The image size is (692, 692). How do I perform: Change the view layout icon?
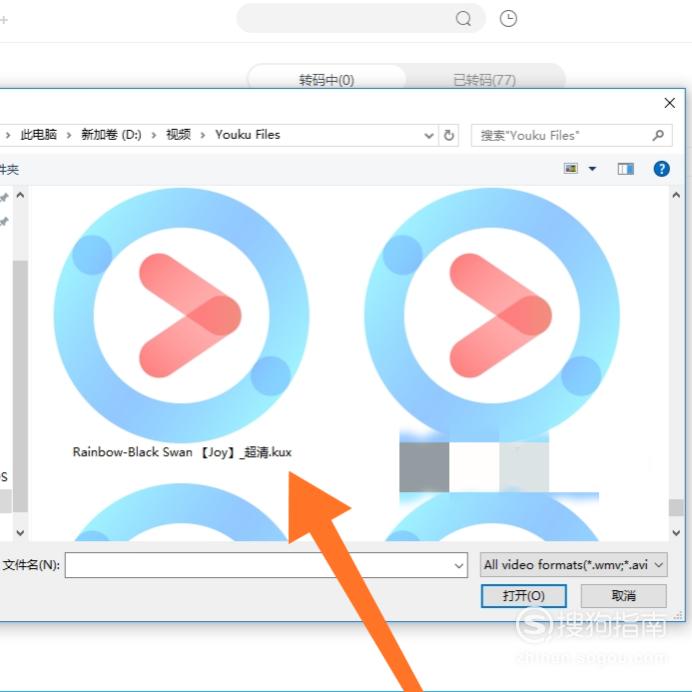[x=571, y=168]
